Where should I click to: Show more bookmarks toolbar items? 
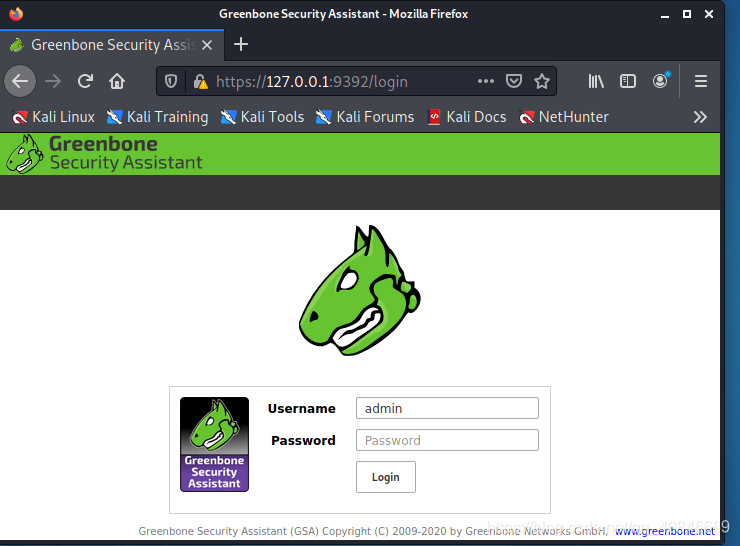point(700,117)
